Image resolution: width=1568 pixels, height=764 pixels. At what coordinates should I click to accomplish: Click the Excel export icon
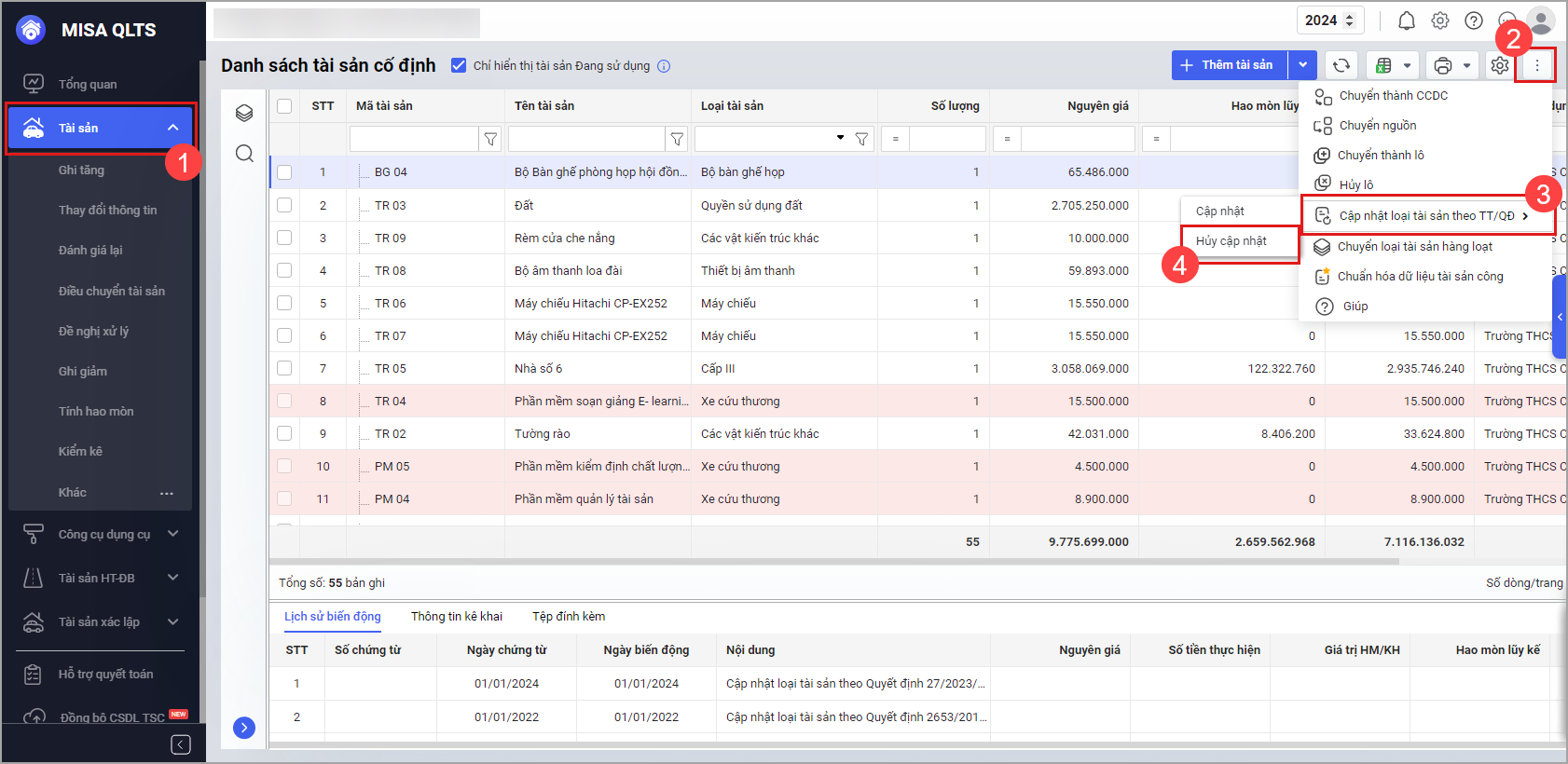[1384, 65]
